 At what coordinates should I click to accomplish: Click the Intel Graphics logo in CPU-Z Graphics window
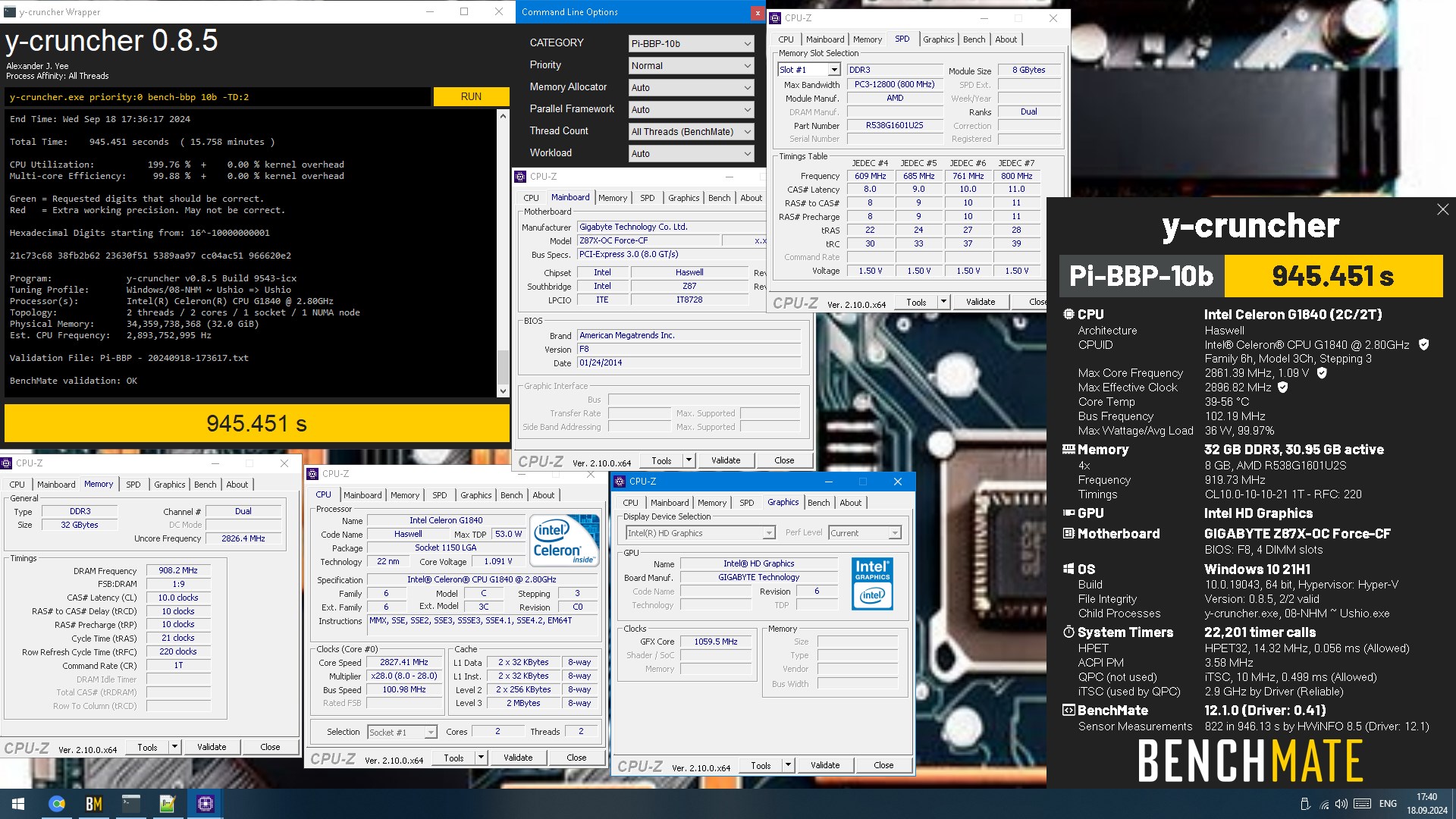click(x=872, y=584)
